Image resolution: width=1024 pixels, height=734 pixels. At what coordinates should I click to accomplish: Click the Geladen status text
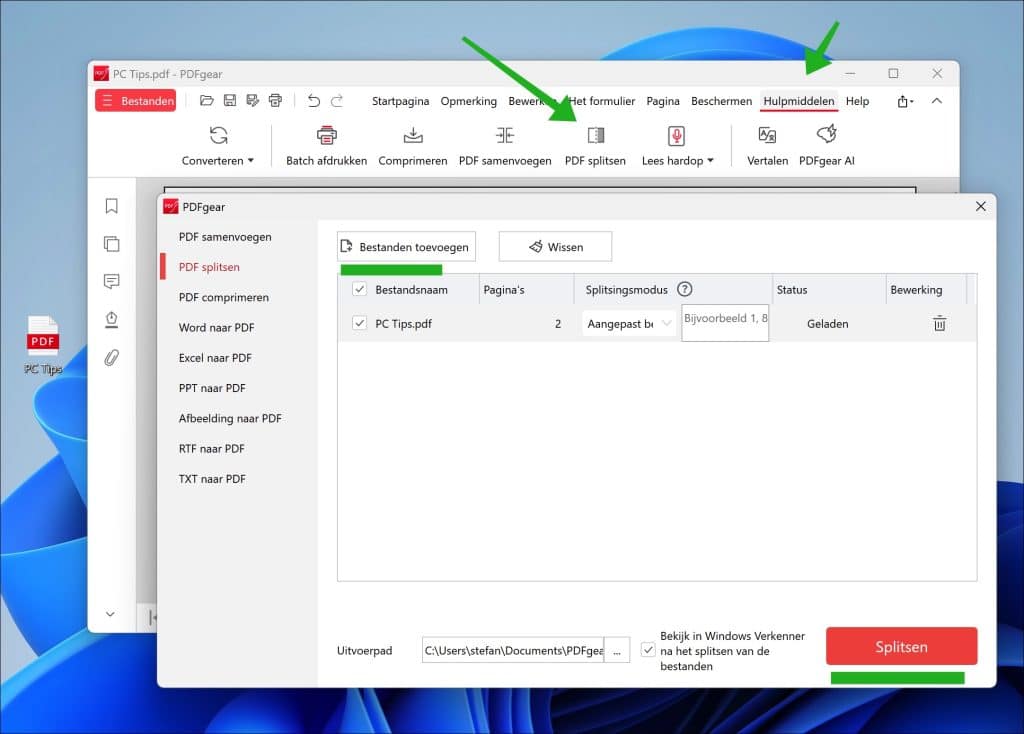click(x=827, y=324)
